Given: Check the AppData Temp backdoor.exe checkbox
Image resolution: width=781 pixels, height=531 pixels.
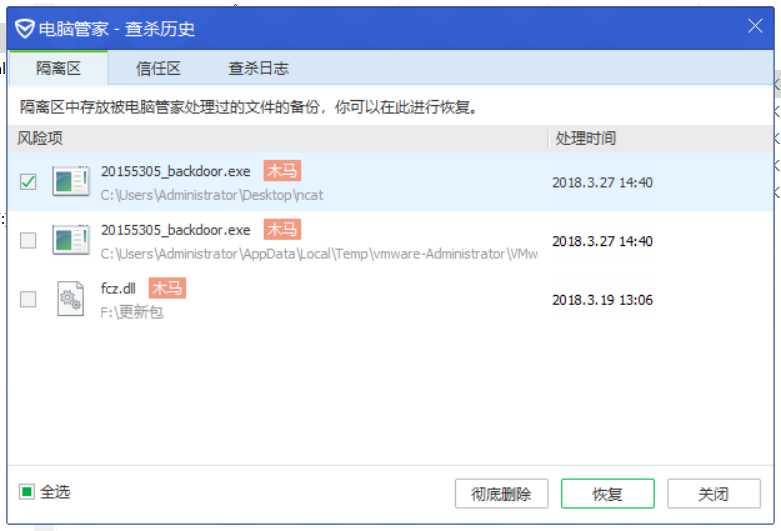Looking at the screenshot, I should (28, 240).
